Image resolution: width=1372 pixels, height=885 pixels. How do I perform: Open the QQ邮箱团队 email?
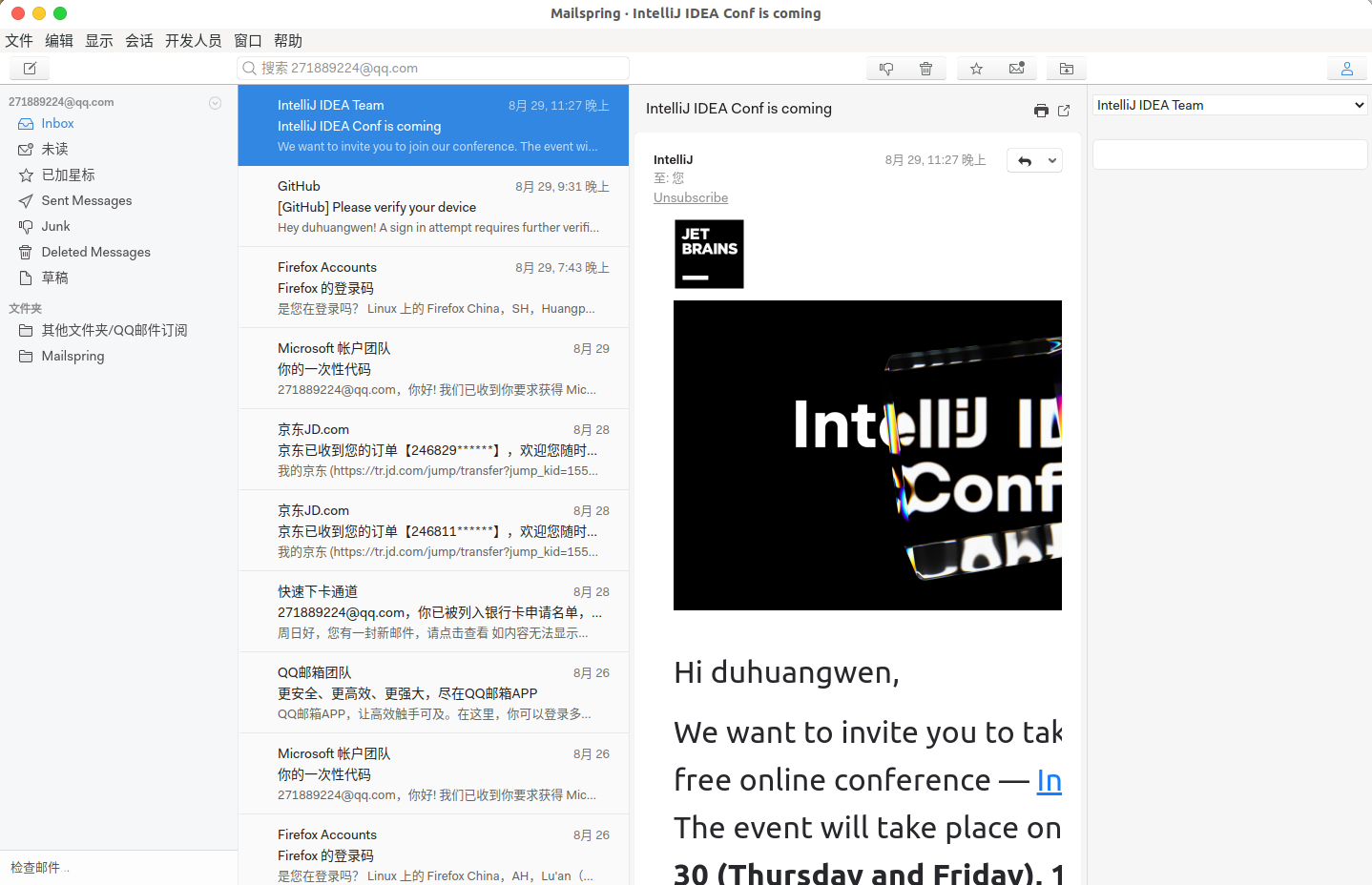point(433,693)
